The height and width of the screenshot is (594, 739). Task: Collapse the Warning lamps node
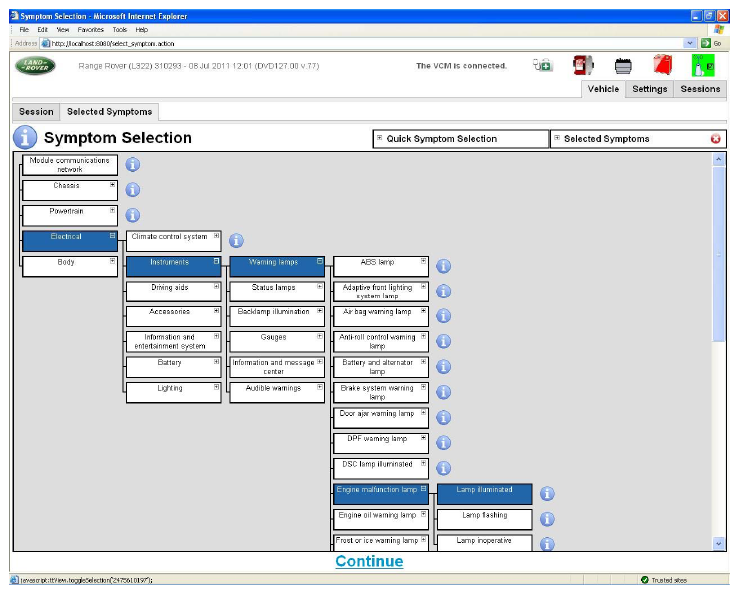pos(320,261)
